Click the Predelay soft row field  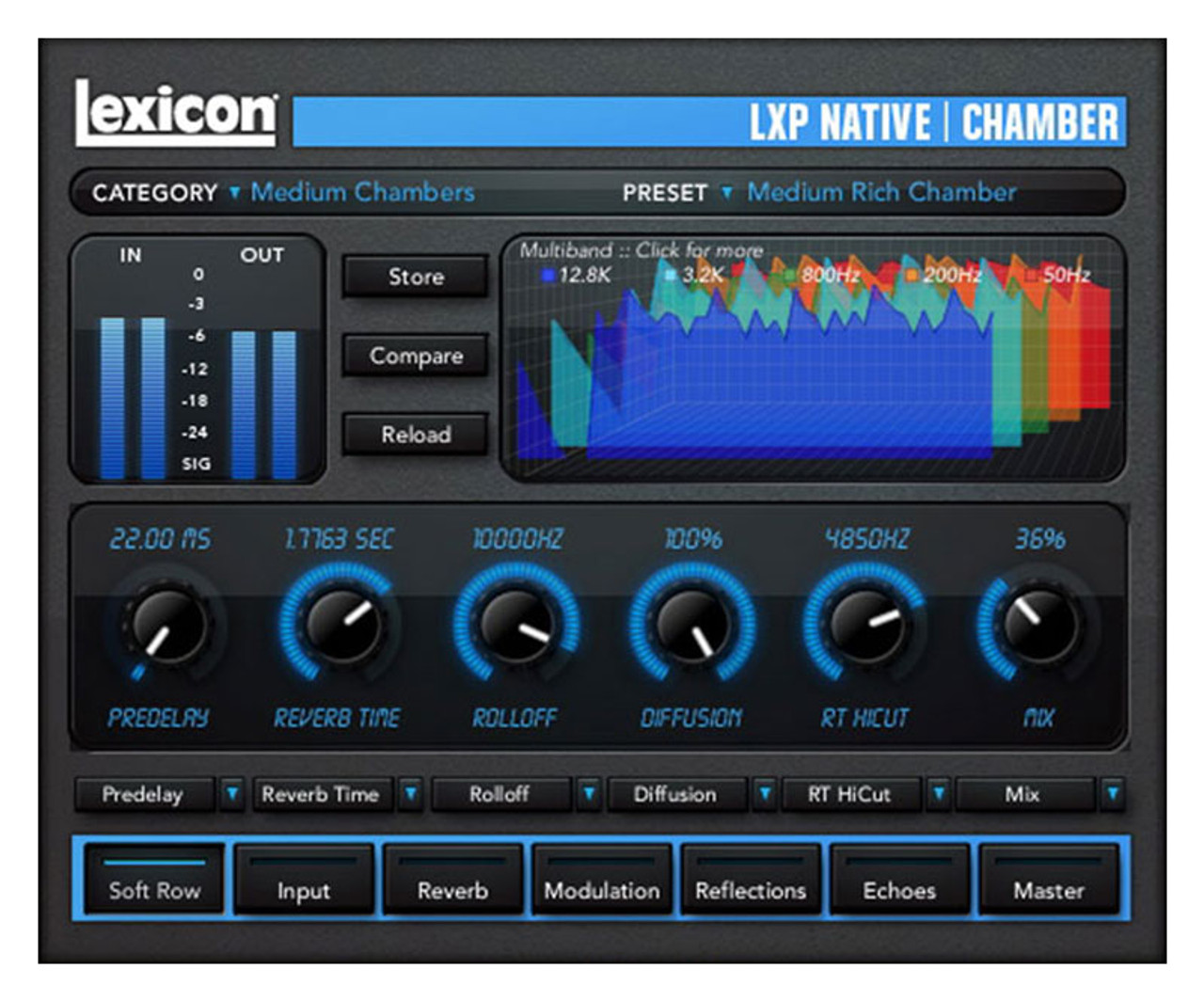145,794
